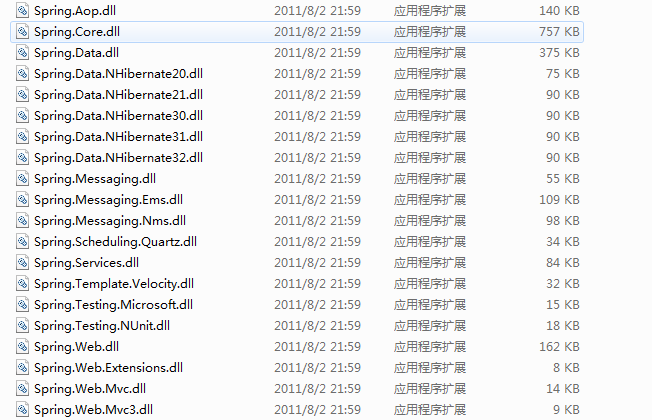Screen dimensions: 652x420
Task: Click the Spring.Web.Mvc3.dll file icon
Action: 22,410
